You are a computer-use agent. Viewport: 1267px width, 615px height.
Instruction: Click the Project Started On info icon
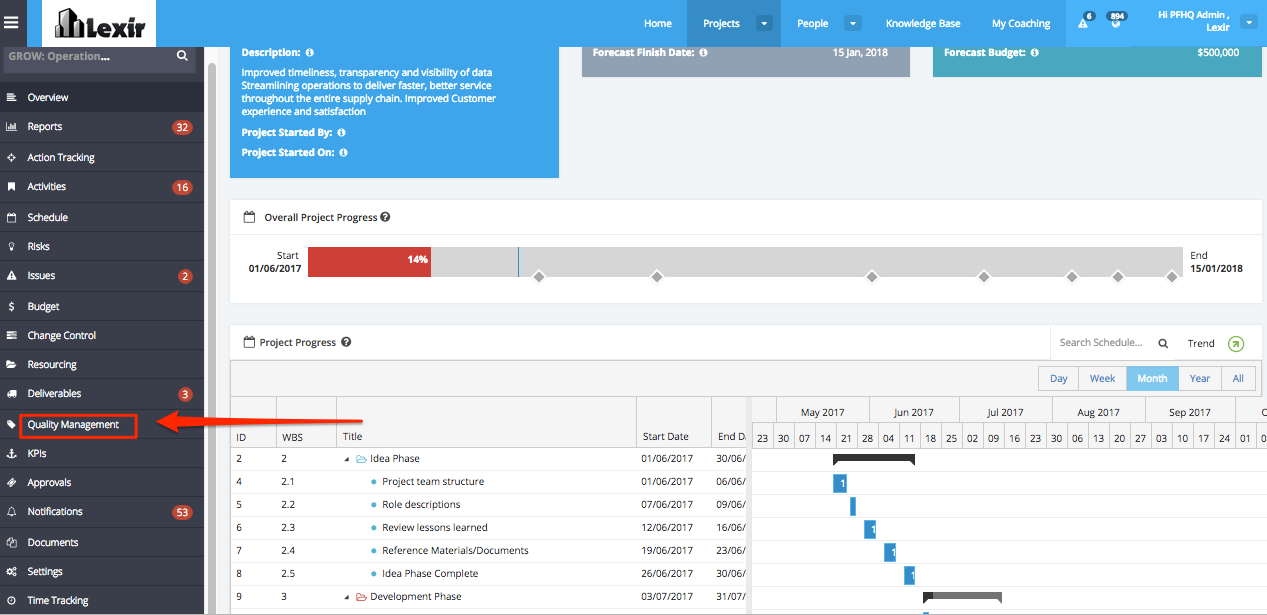(343, 153)
